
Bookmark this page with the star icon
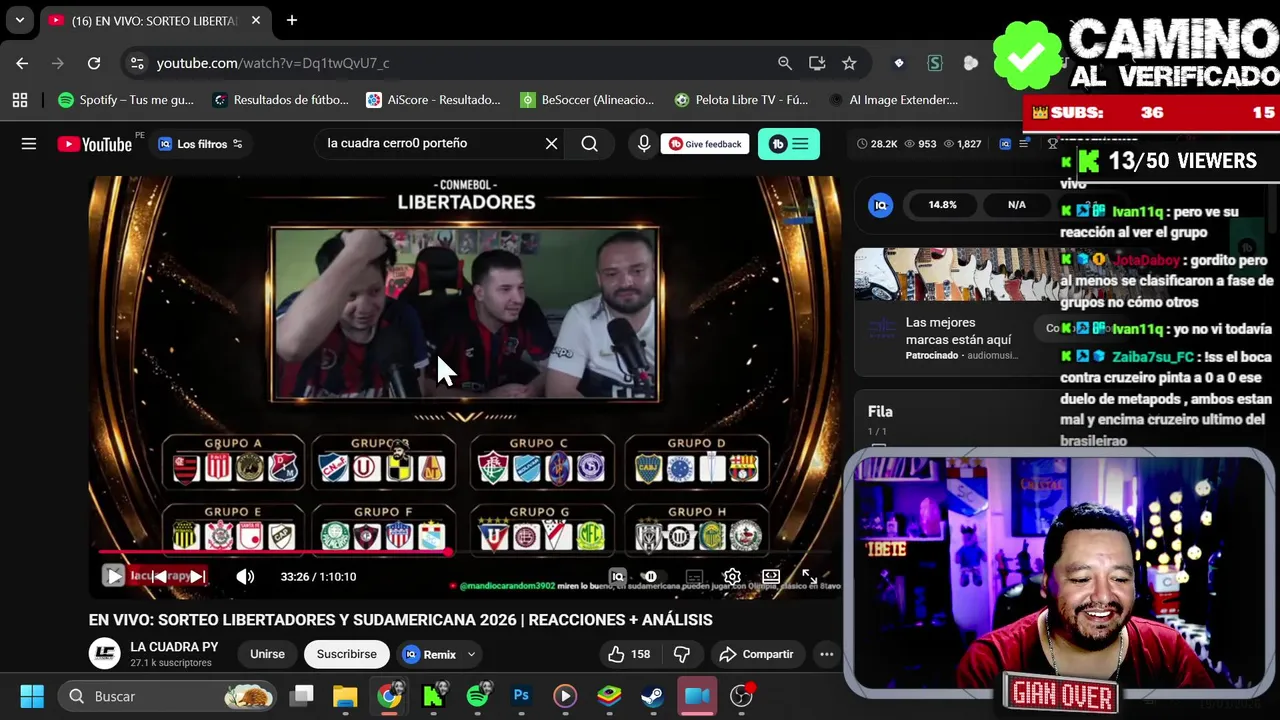click(849, 63)
